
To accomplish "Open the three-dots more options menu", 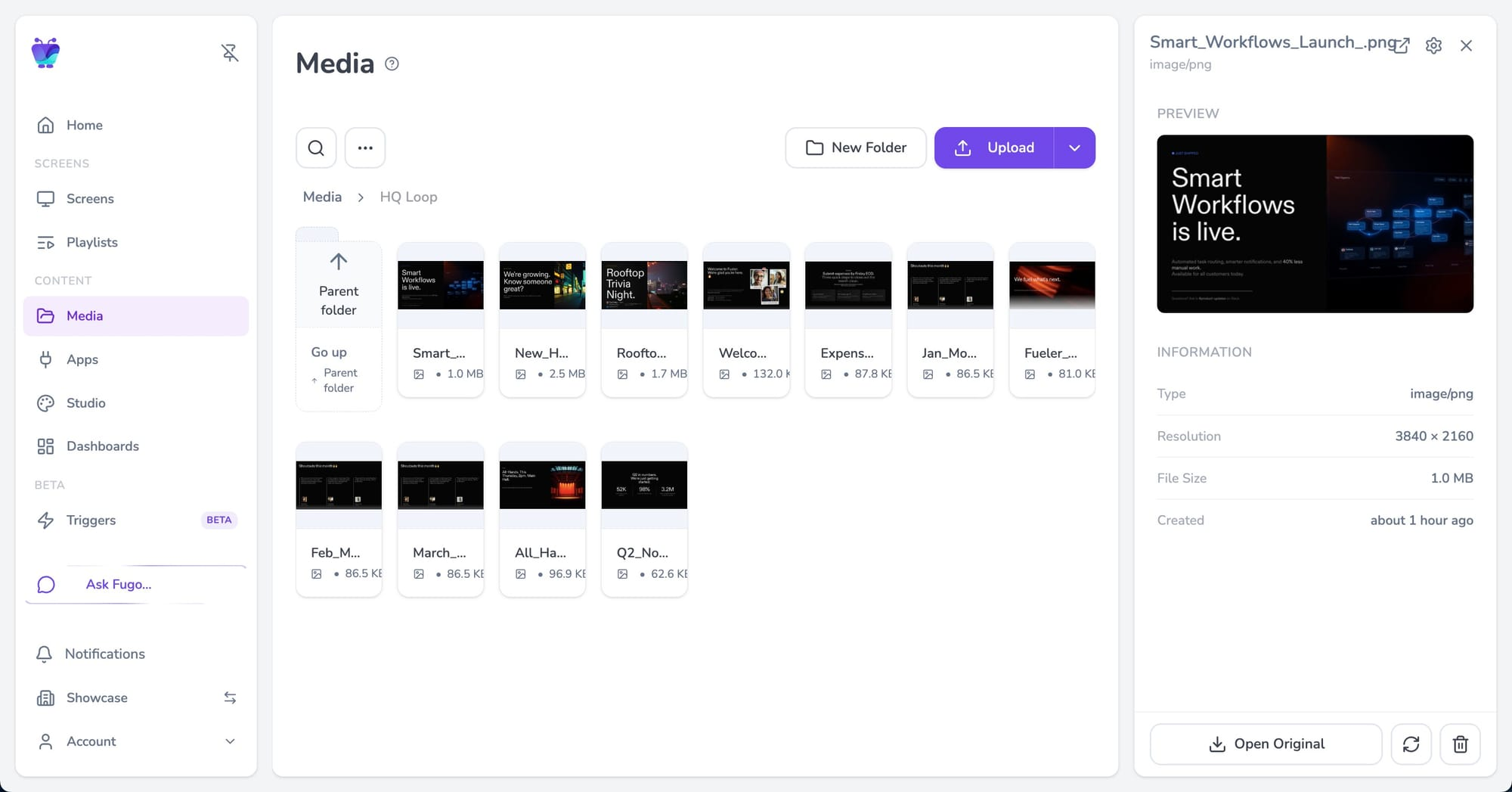I will coord(365,148).
